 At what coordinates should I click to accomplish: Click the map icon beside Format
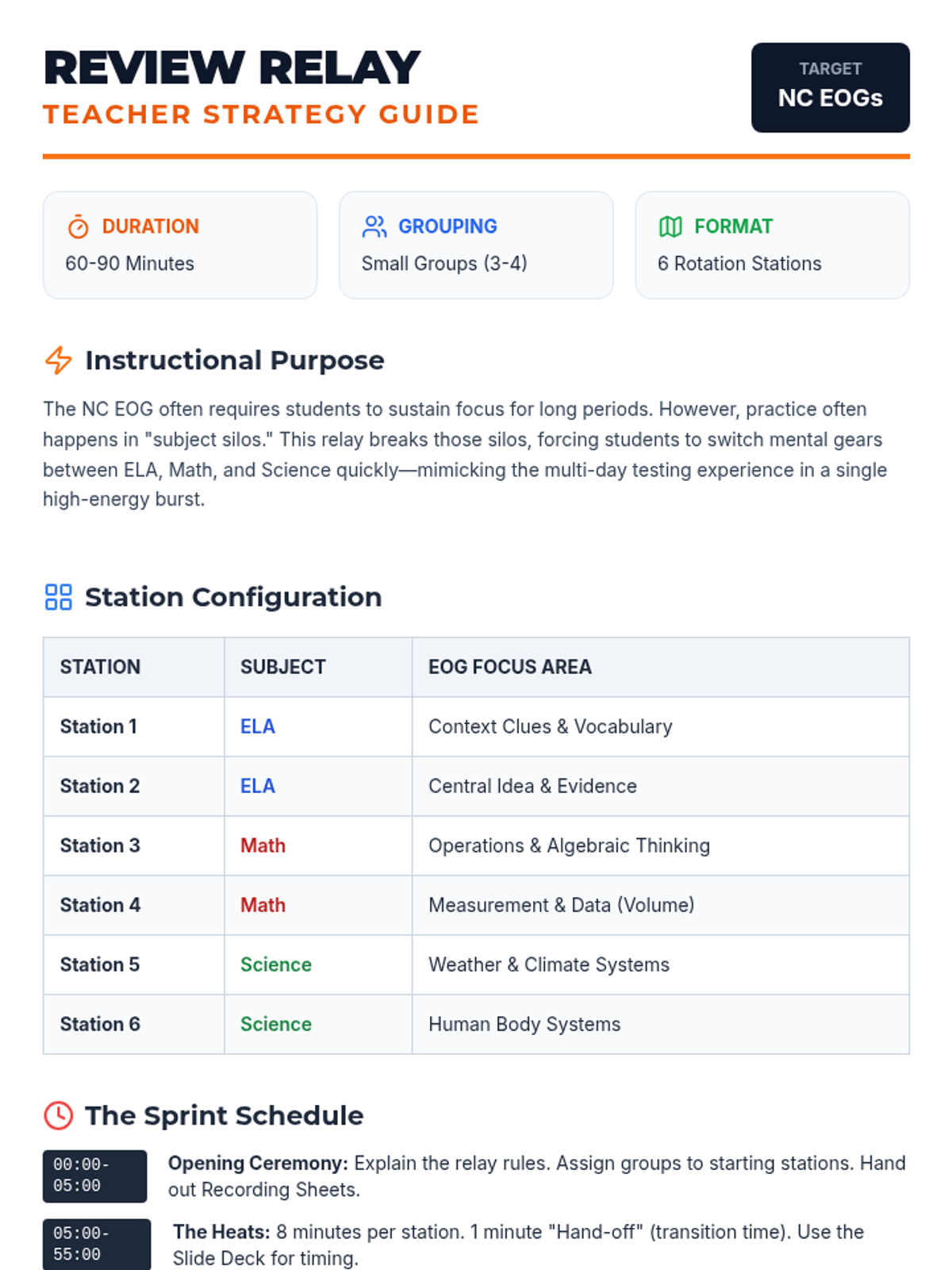pyautogui.click(x=670, y=227)
